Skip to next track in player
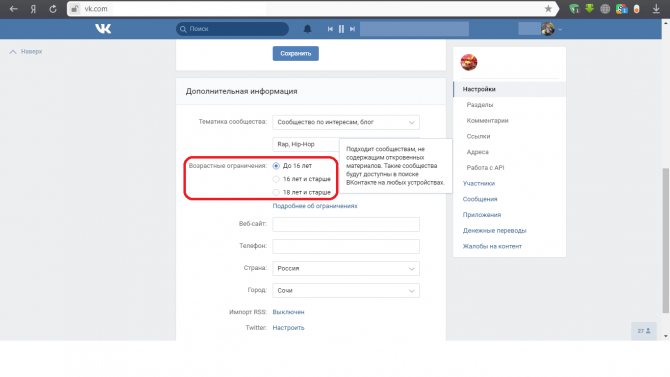This screenshot has width=670, height=377. pyautogui.click(x=352, y=29)
